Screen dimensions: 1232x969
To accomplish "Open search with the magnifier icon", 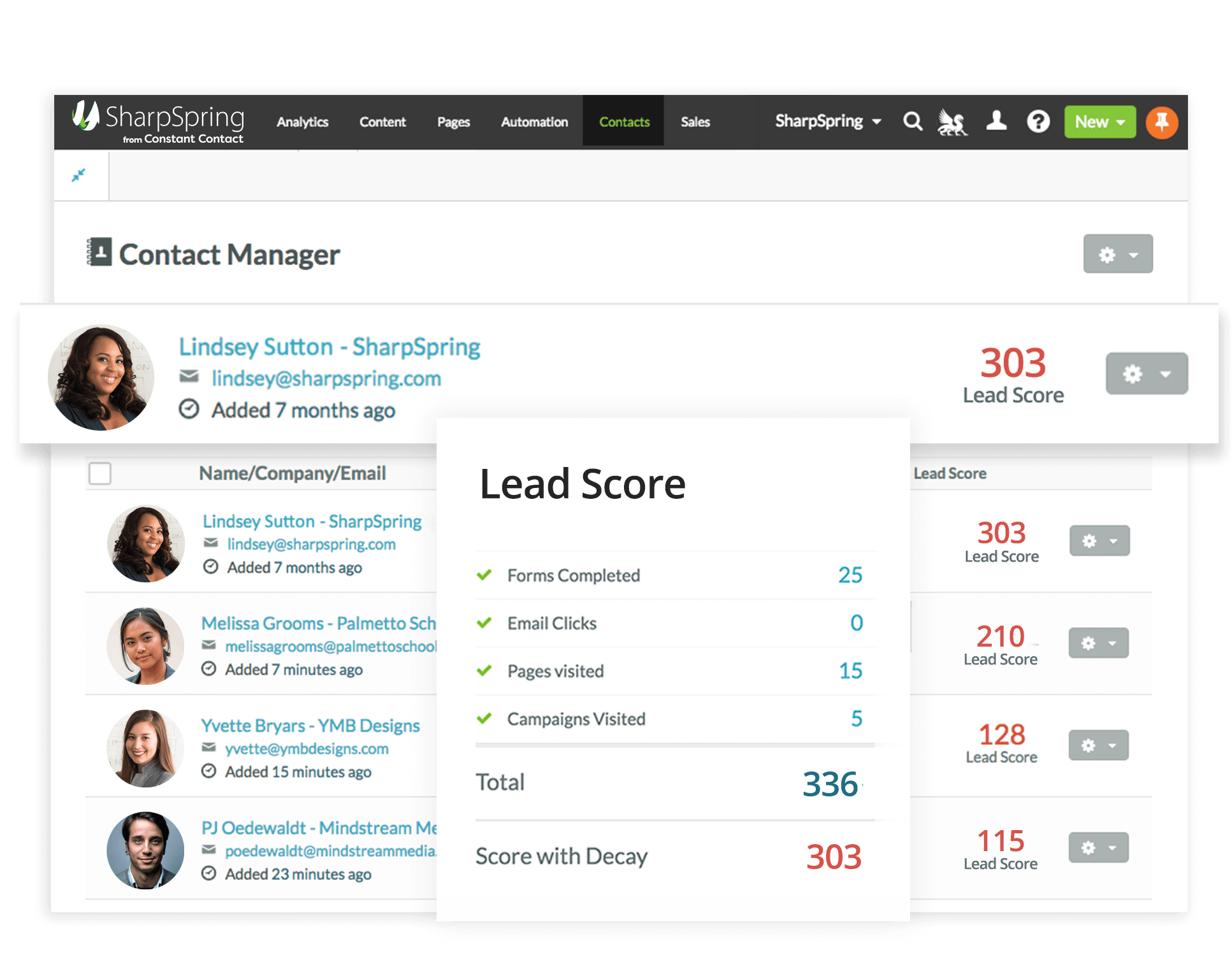I will click(913, 122).
